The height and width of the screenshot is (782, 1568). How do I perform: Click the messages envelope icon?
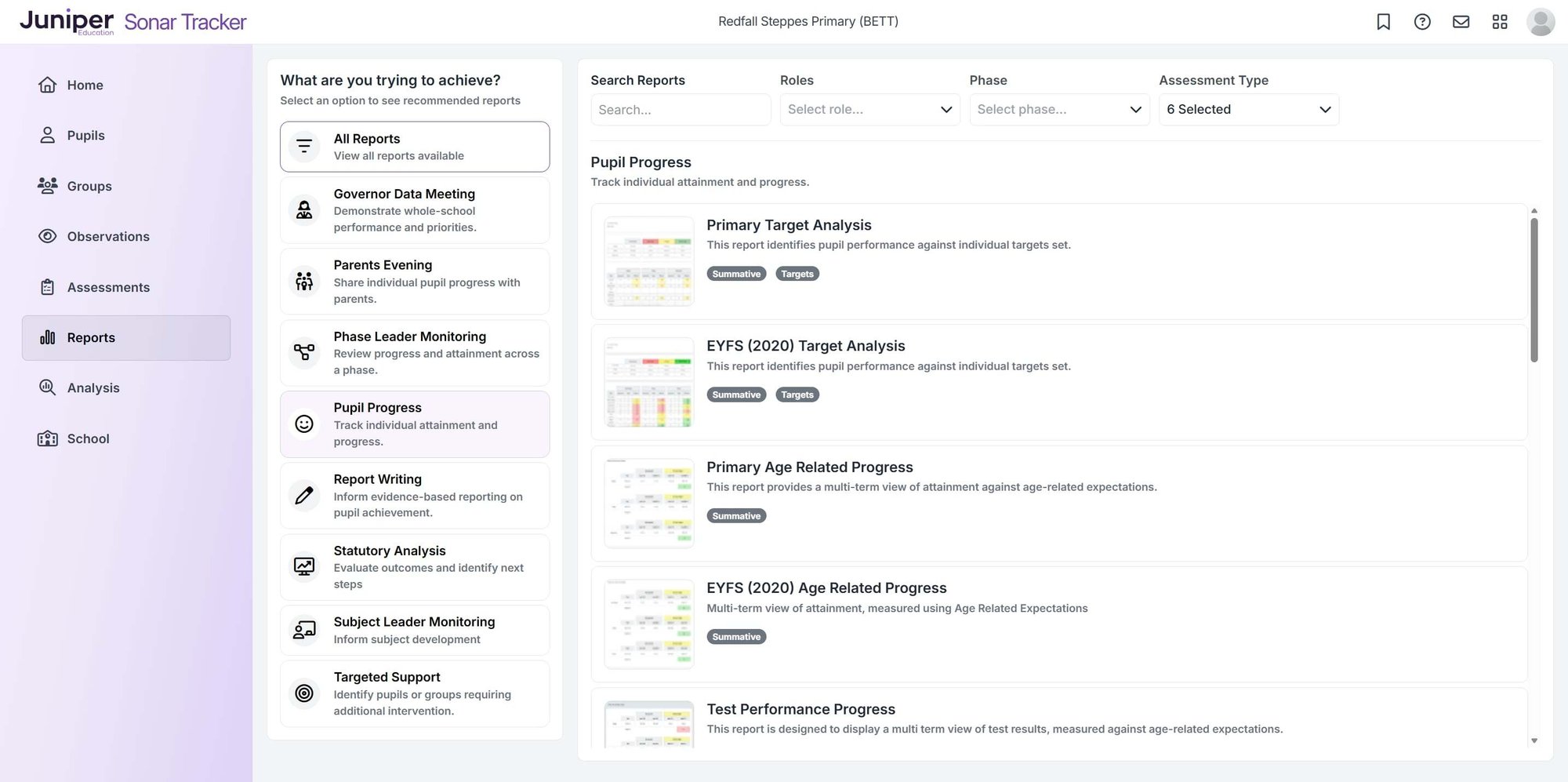coord(1461,21)
